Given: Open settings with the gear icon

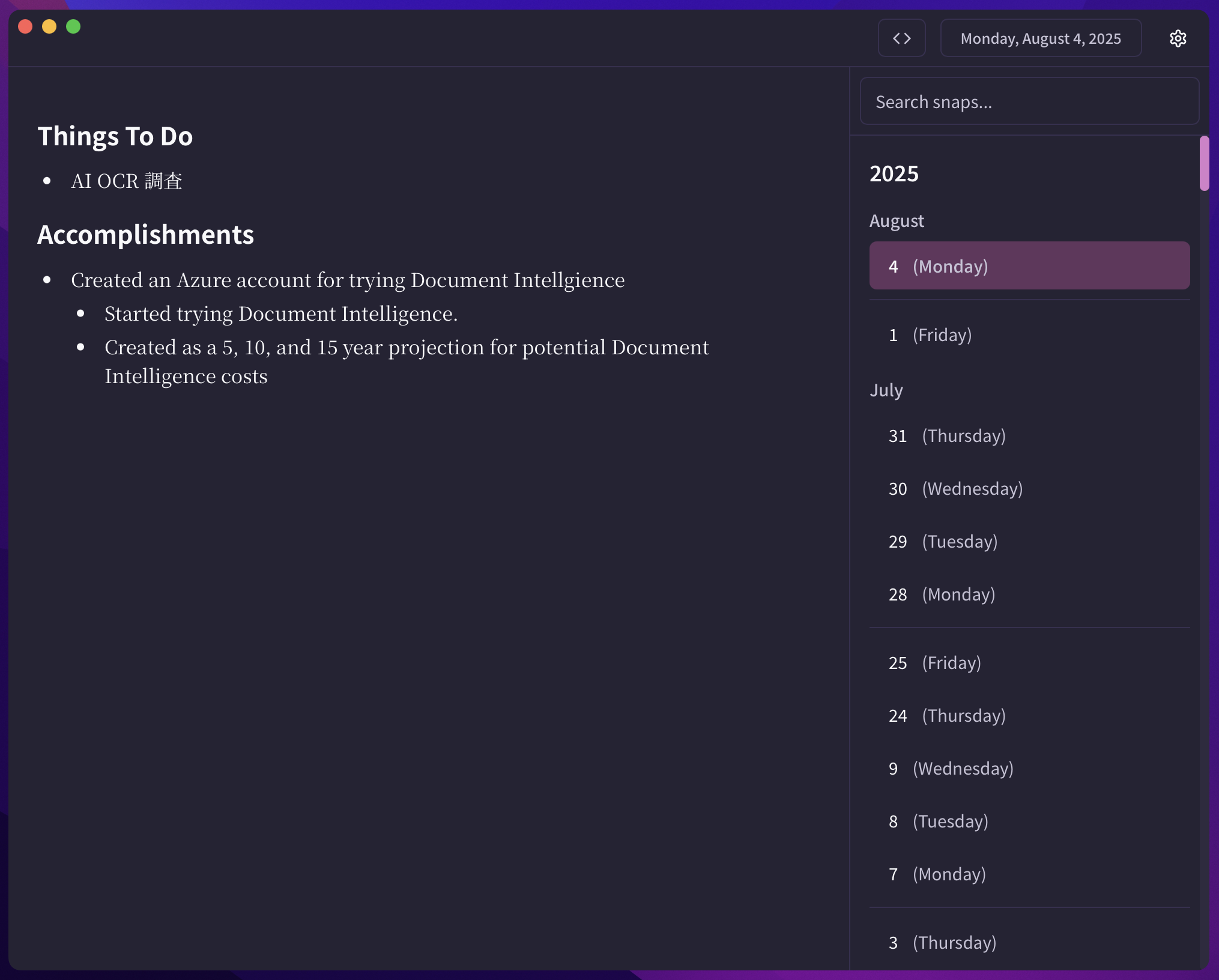Looking at the screenshot, I should (1178, 38).
